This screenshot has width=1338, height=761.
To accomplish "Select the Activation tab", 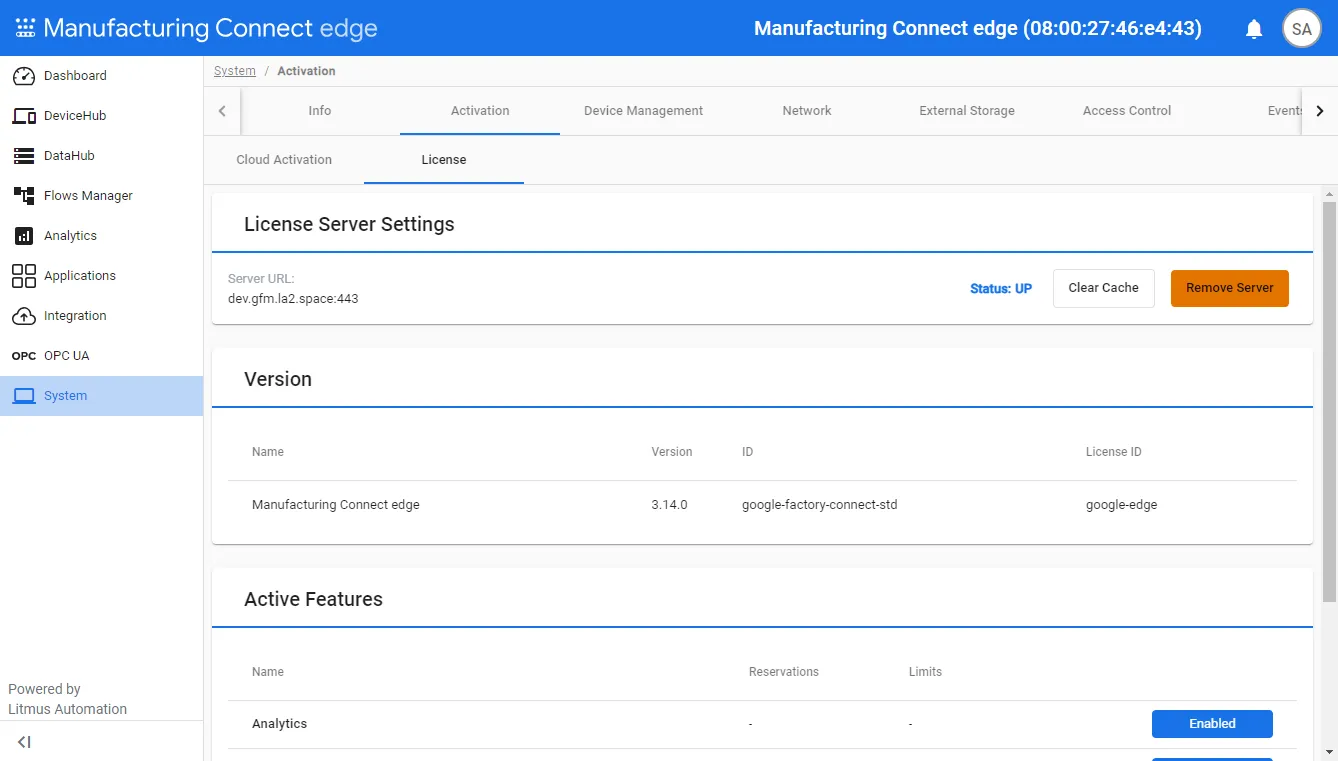I will tap(480, 111).
